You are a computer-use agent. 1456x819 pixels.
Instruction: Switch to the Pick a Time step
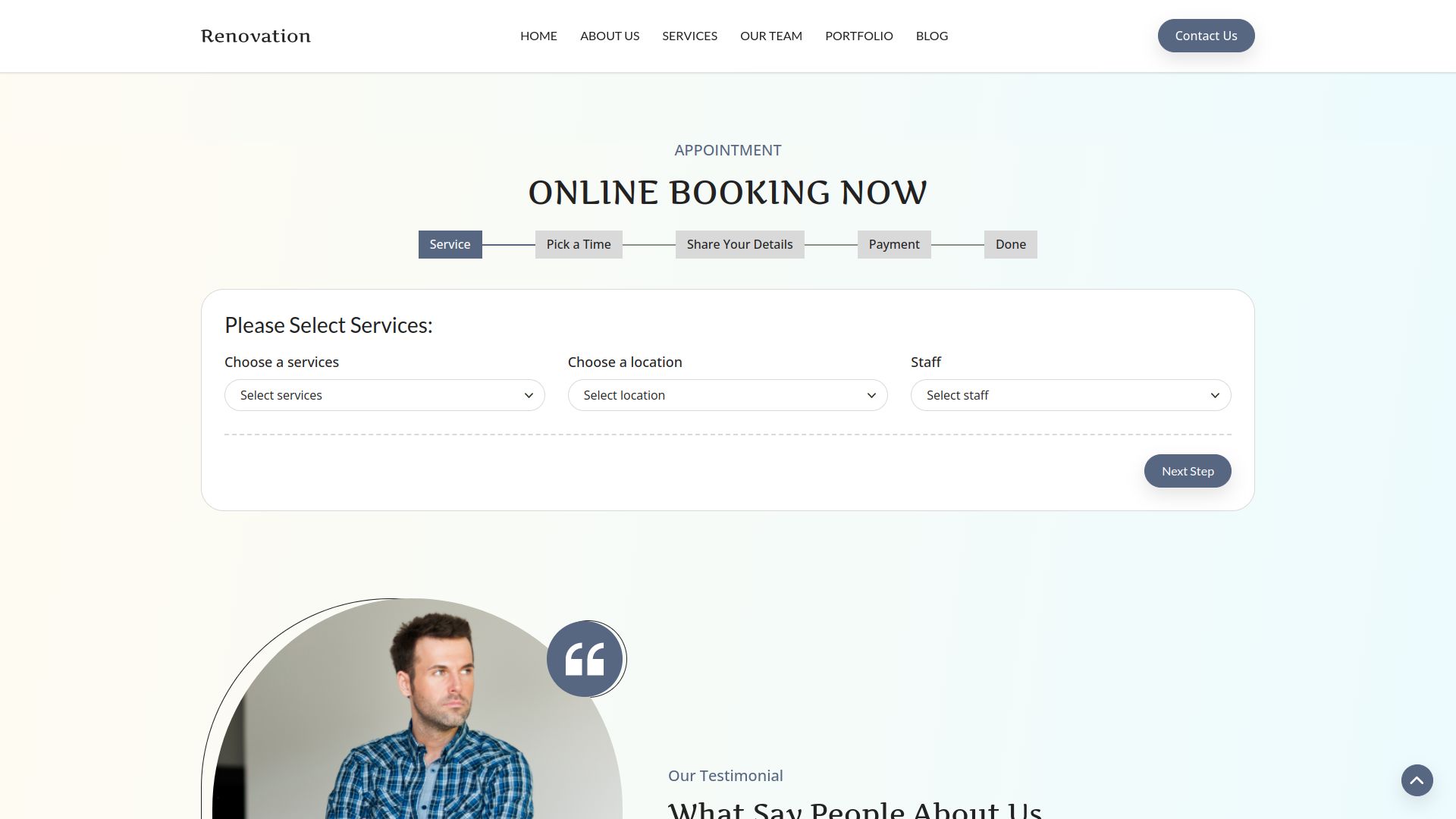578,244
